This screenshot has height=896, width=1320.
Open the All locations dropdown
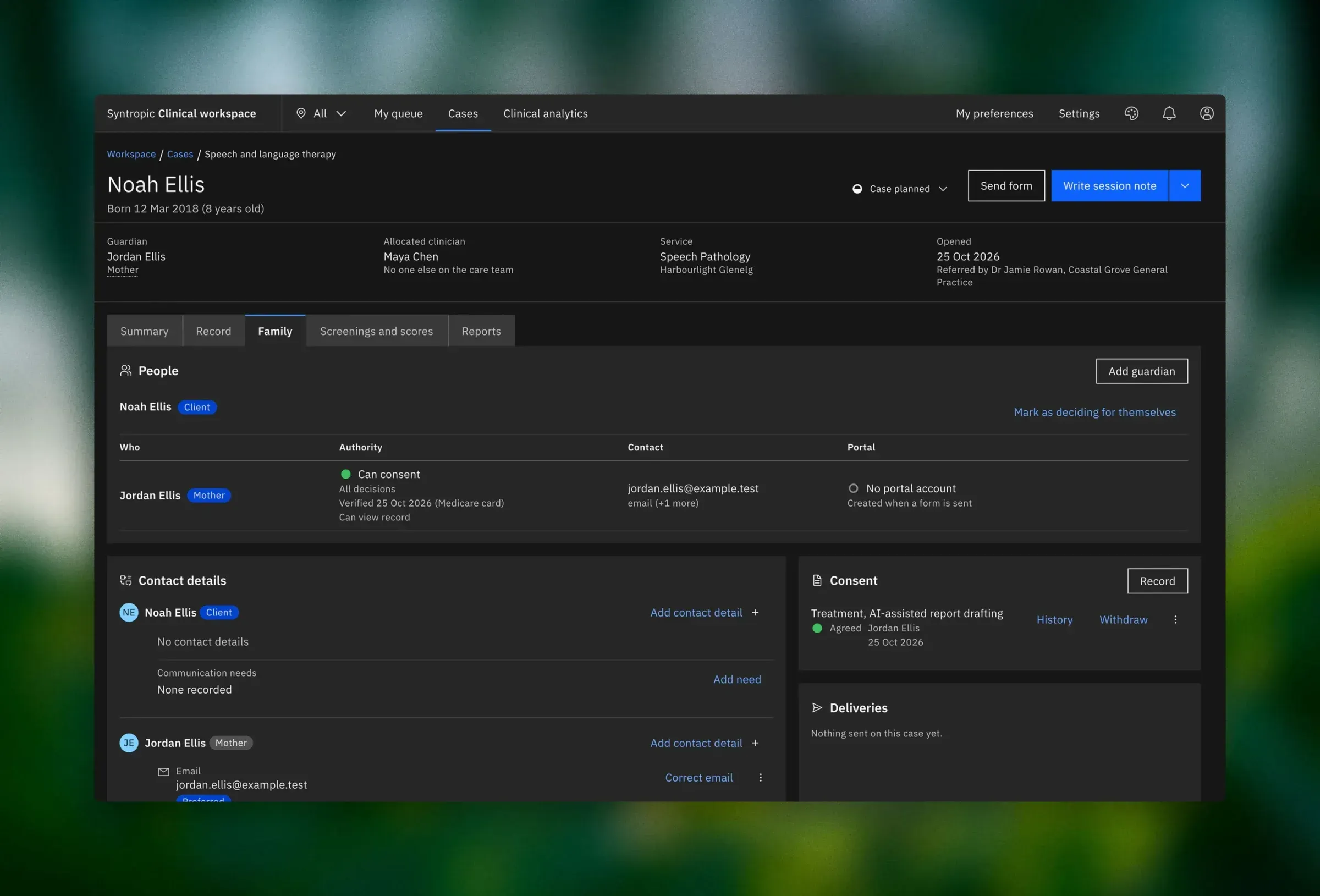tap(322, 114)
